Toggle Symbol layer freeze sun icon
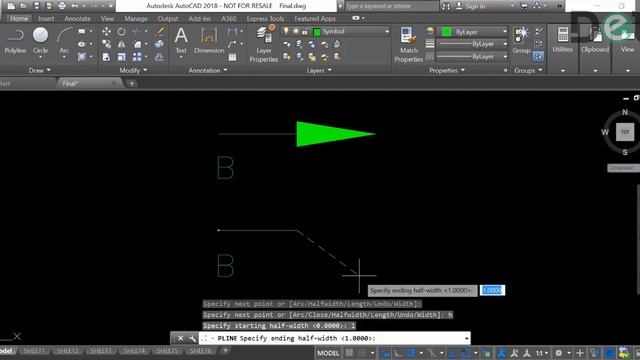 tap(296, 31)
